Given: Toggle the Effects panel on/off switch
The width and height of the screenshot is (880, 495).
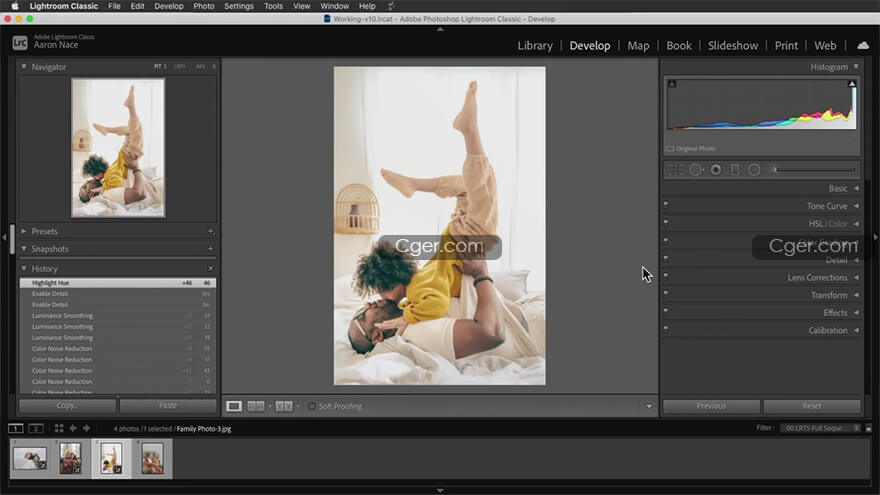Looking at the screenshot, I should click(666, 311).
